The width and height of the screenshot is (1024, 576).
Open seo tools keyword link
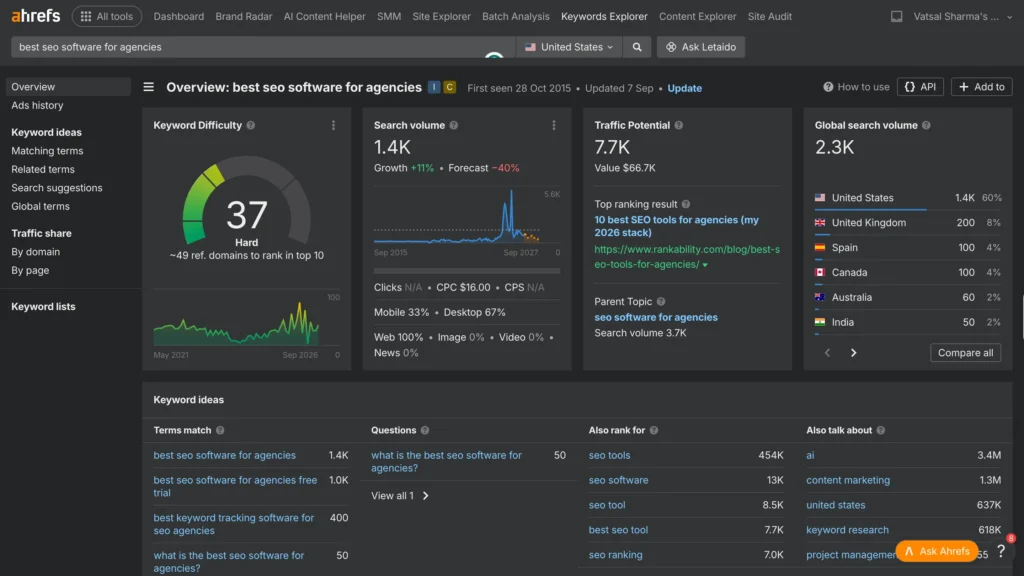pyautogui.click(x=609, y=455)
